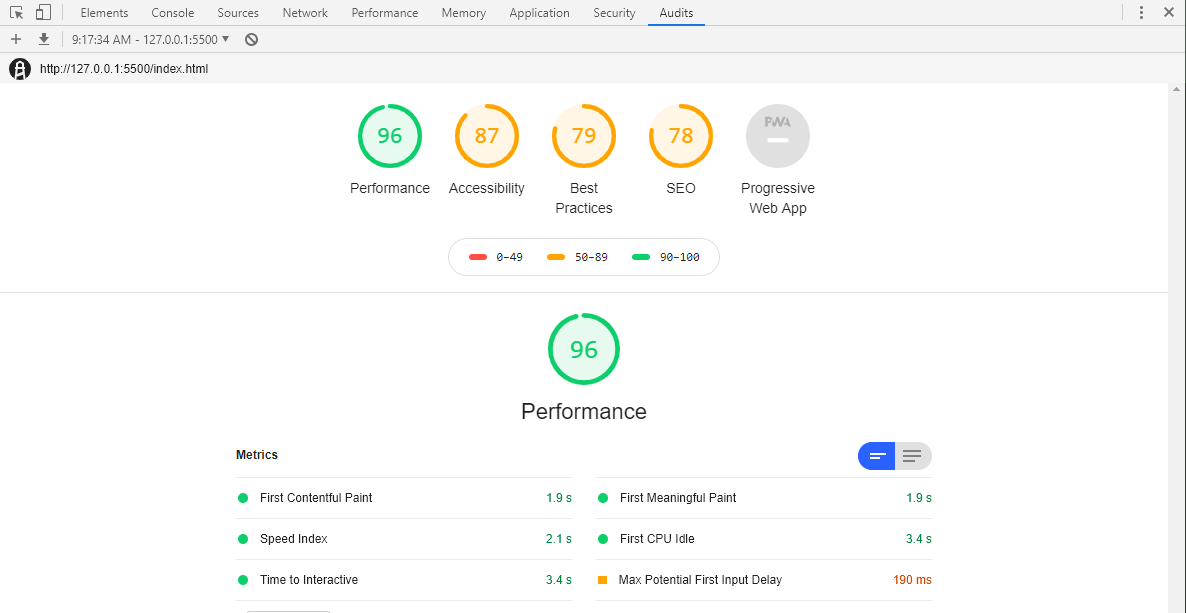Image resolution: width=1186 pixels, height=613 pixels.
Task: Click the plus icon to perform new audit
Action: click(16, 39)
